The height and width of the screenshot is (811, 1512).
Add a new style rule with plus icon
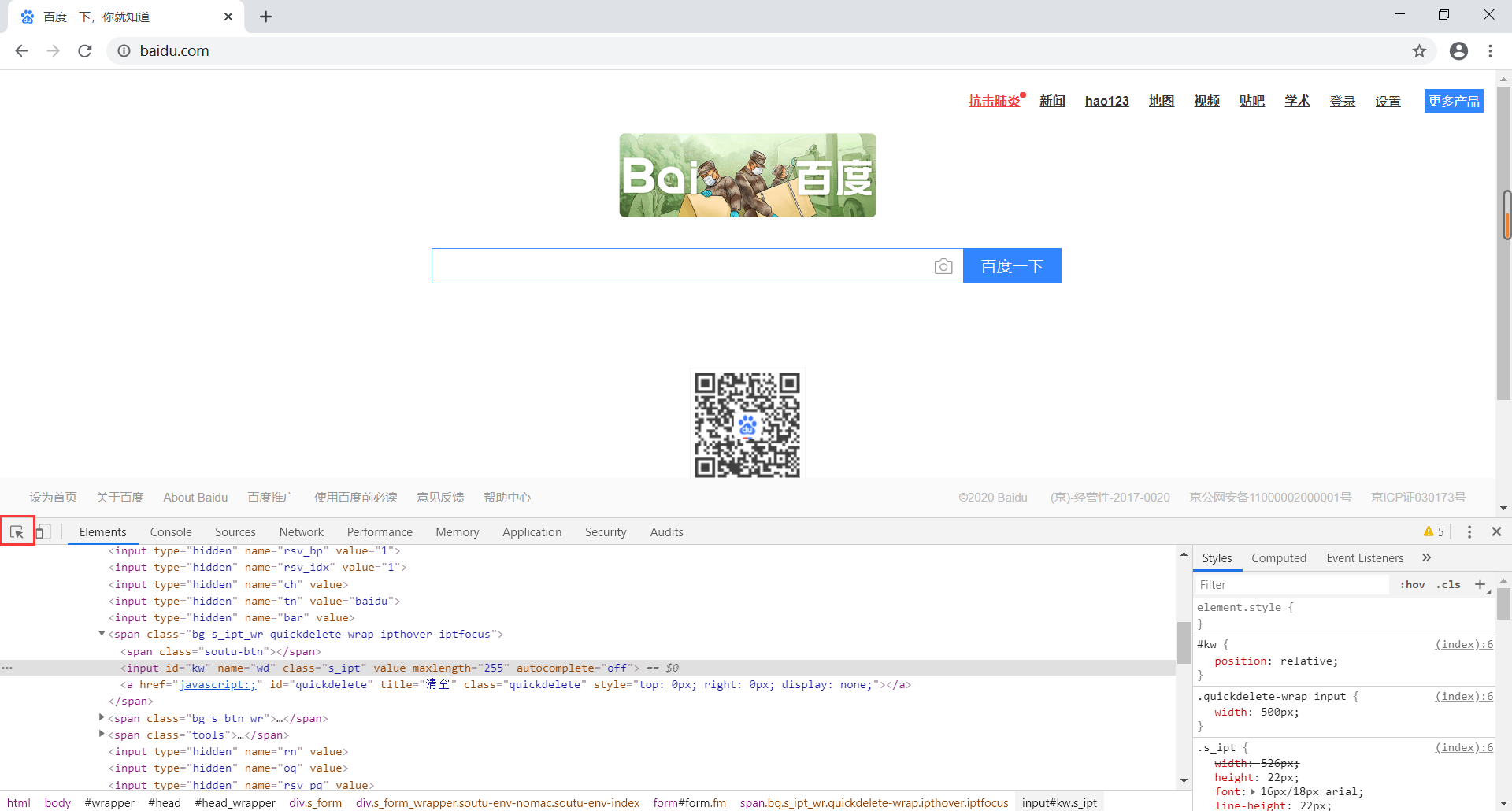(1480, 584)
